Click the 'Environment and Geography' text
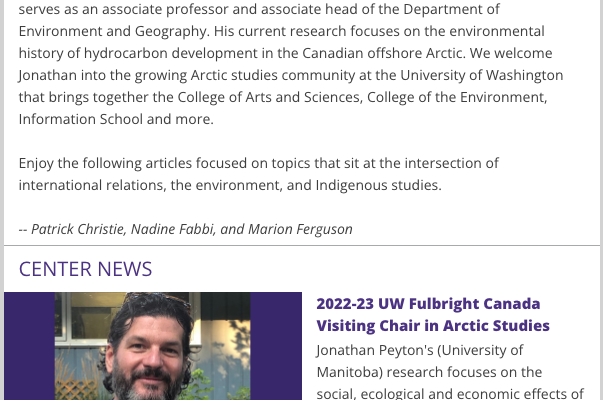This screenshot has height=400, width=603. point(112,31)
